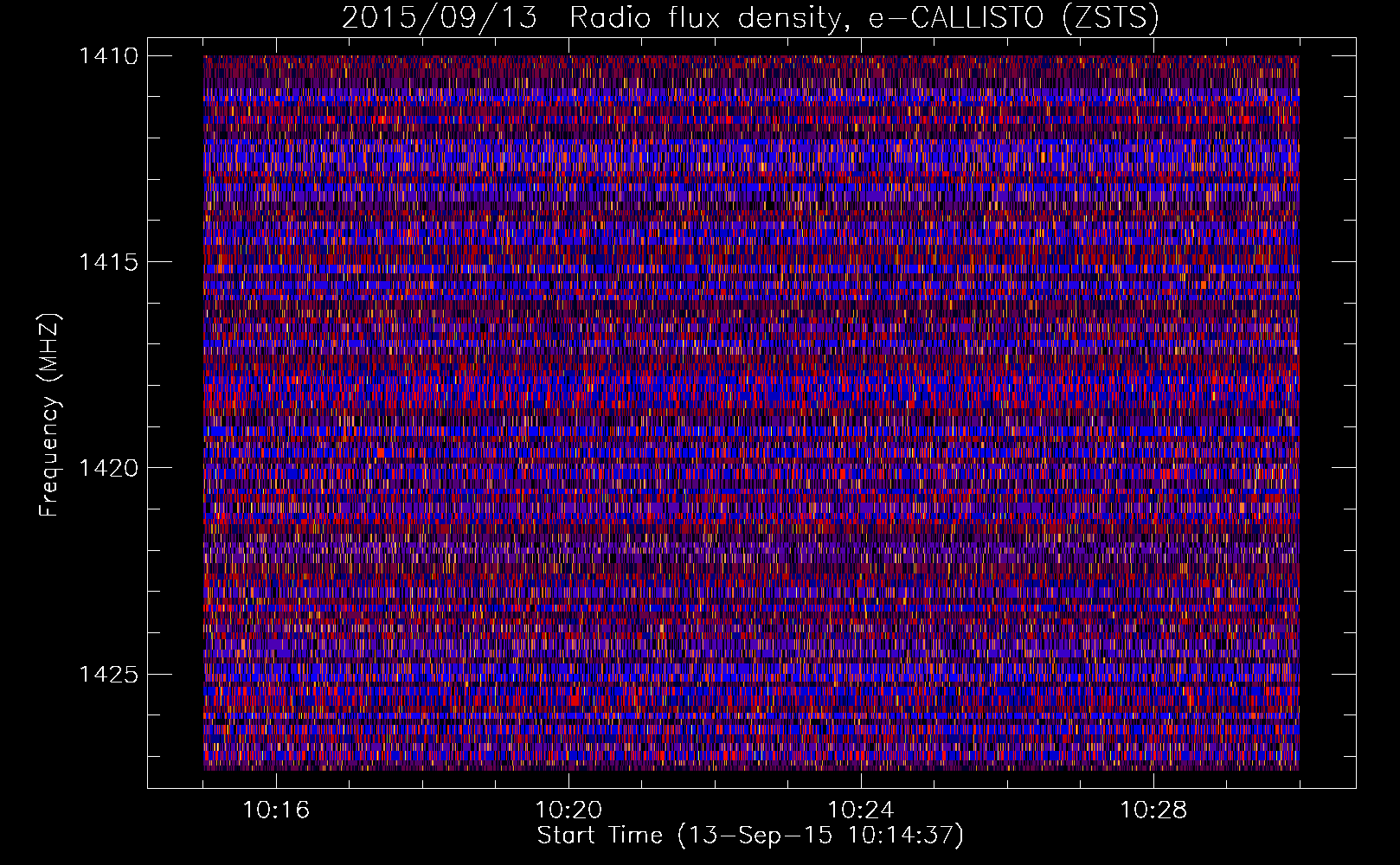The height and width of the screenshot is (865, 1400).
Task: Click the 10:16 time tick label
Action: tap(276, 811)
